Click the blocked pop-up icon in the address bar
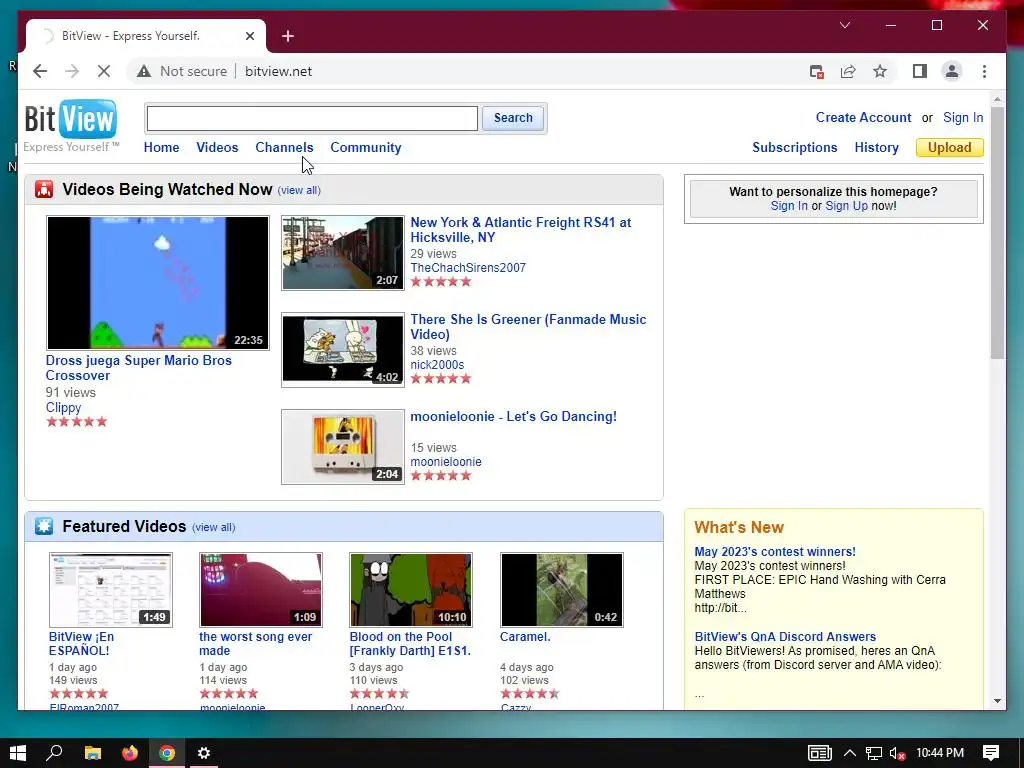 coord(816,71)
